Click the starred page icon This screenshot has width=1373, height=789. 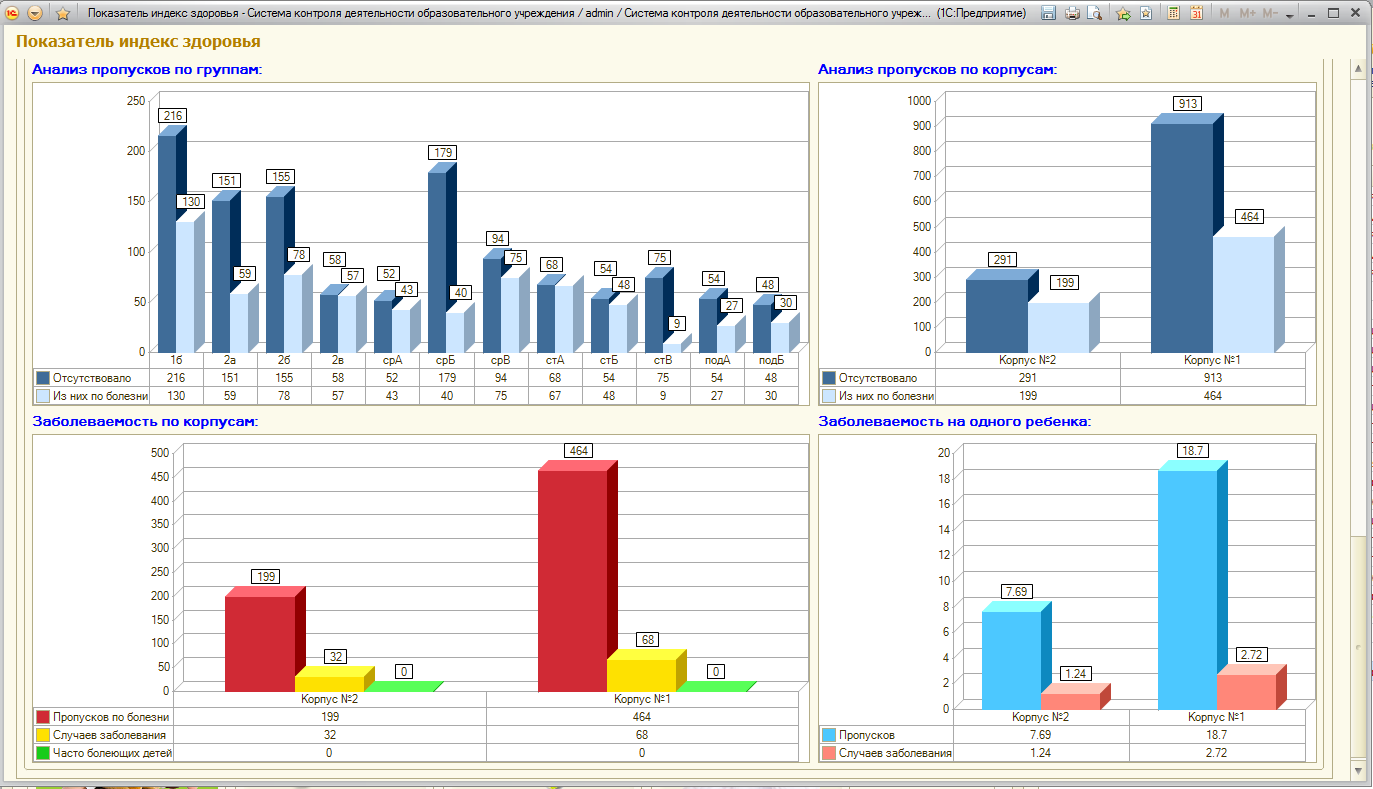[1145, 14]
